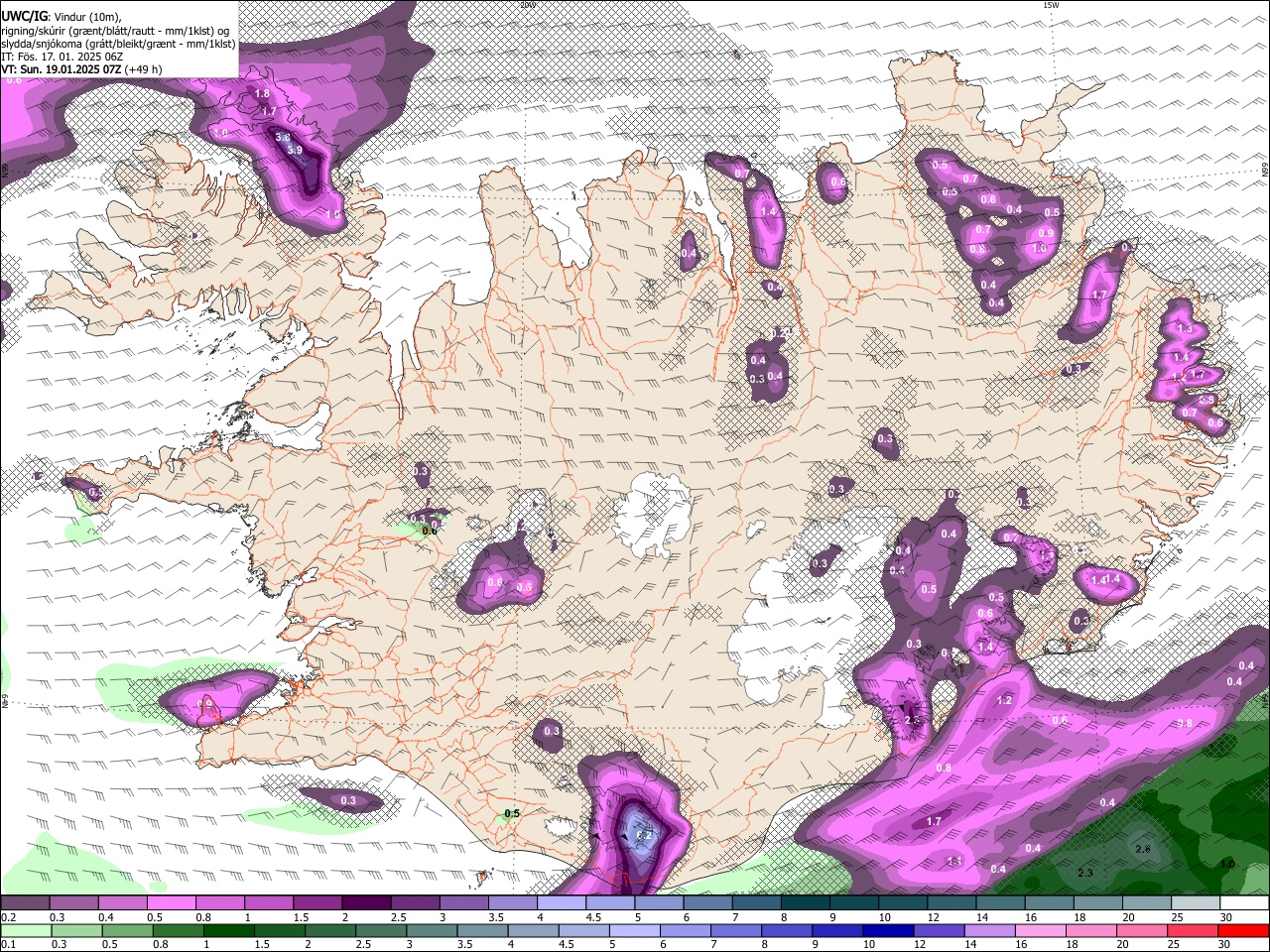Click the red-pink legend swatch between 25 and 30
Screen dimensions: 1270x952
1192,930
